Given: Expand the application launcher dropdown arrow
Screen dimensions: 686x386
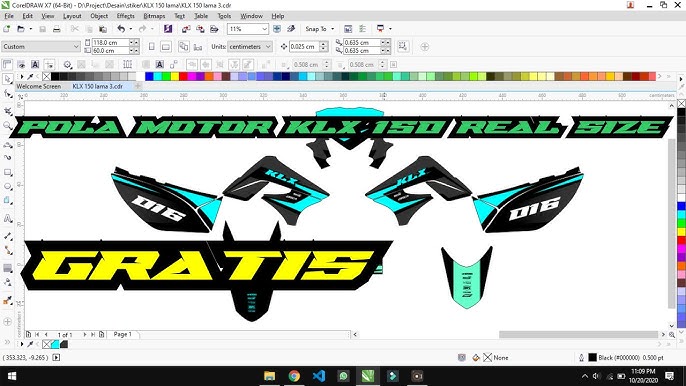Looking at the screenshot, I should [390, 29].
